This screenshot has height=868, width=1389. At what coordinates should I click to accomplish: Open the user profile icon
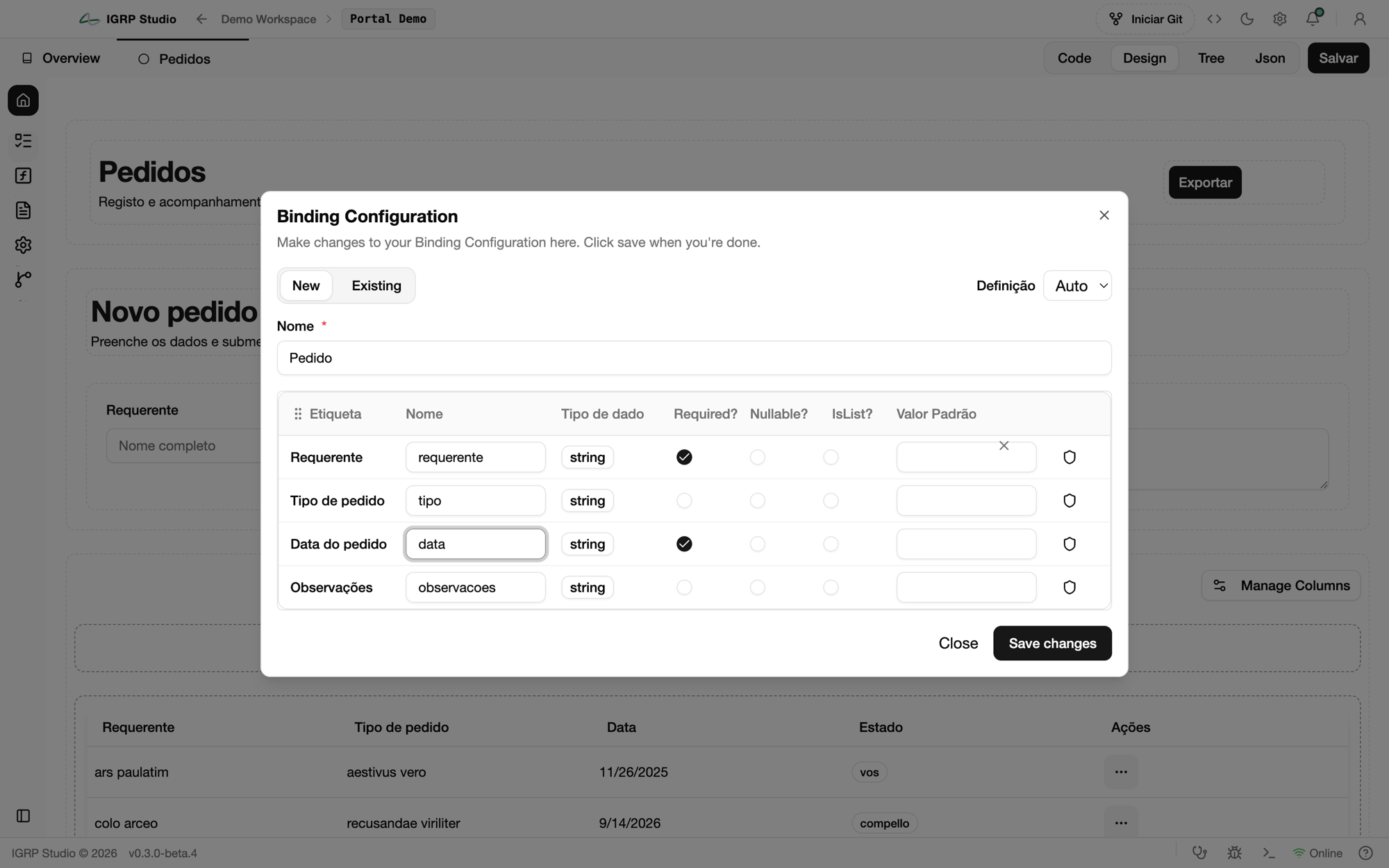(x=1360, y=19)
